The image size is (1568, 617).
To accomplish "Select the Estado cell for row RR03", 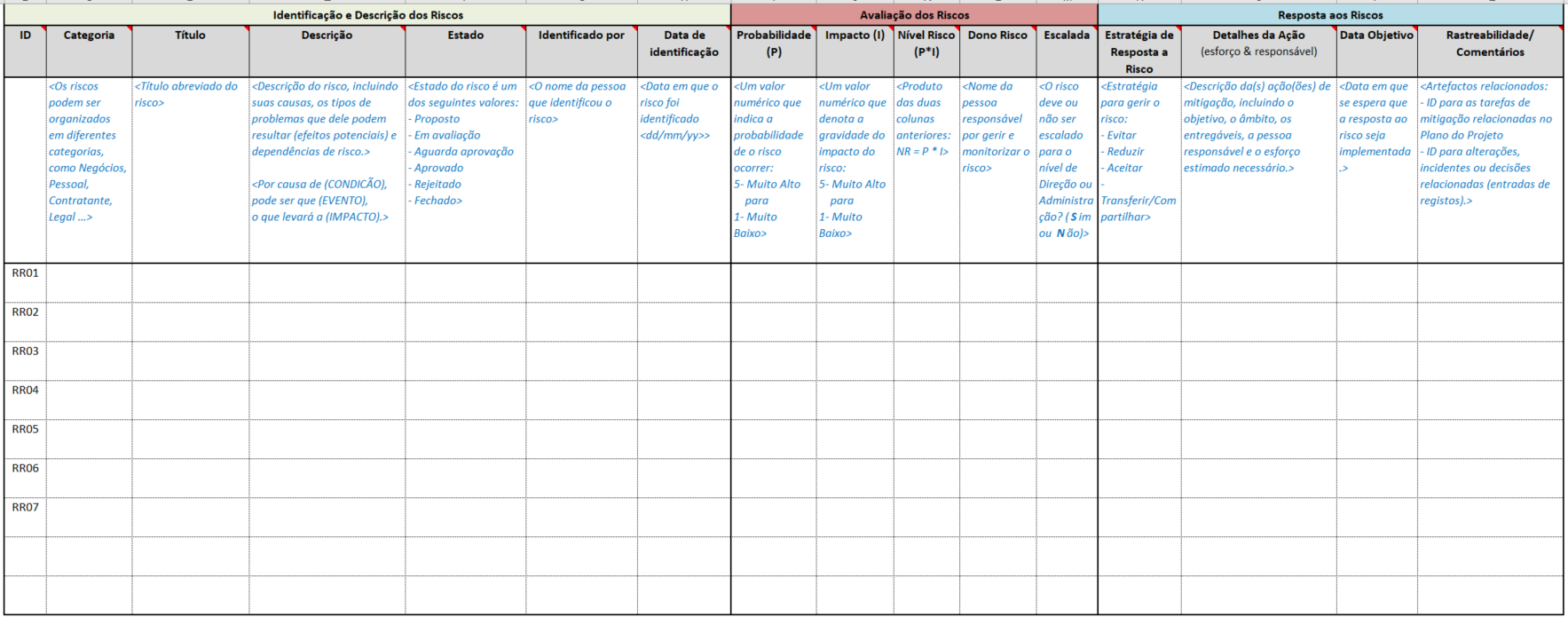I will pos(465,360).
